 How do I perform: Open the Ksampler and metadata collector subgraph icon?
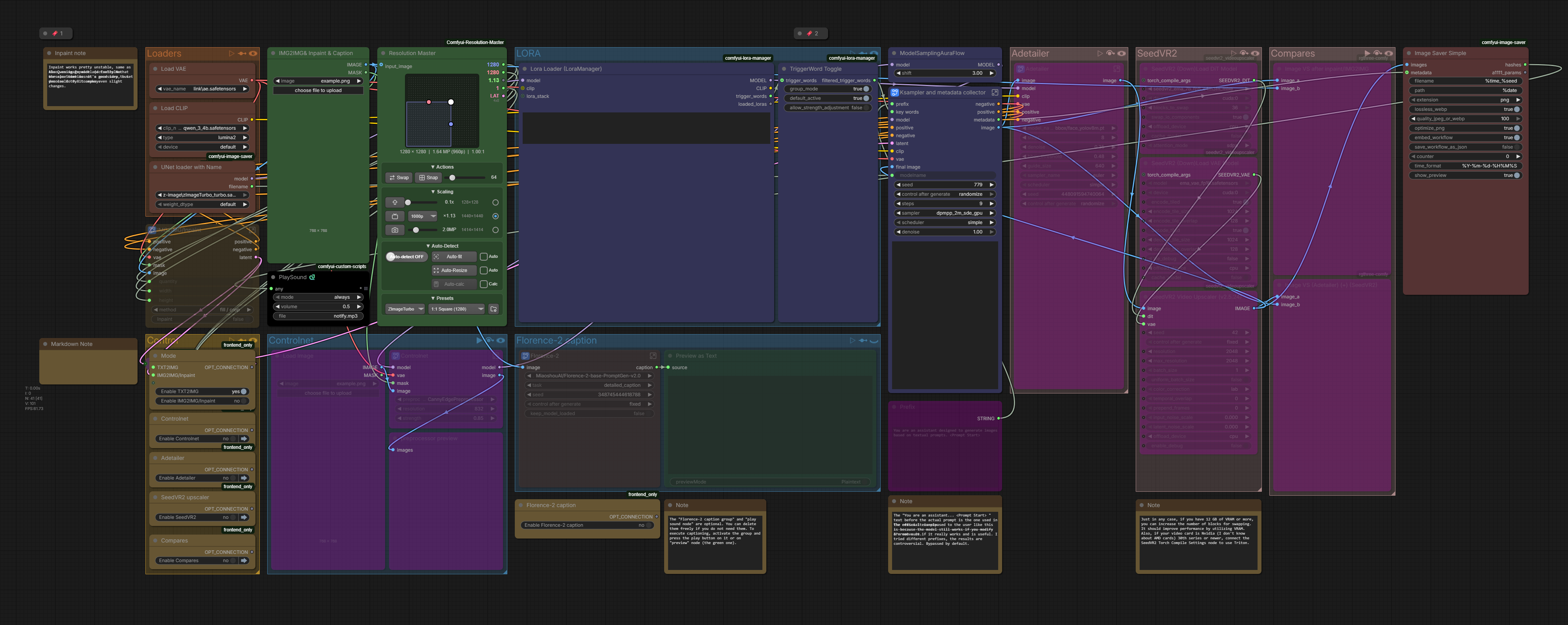click(895, 92)
